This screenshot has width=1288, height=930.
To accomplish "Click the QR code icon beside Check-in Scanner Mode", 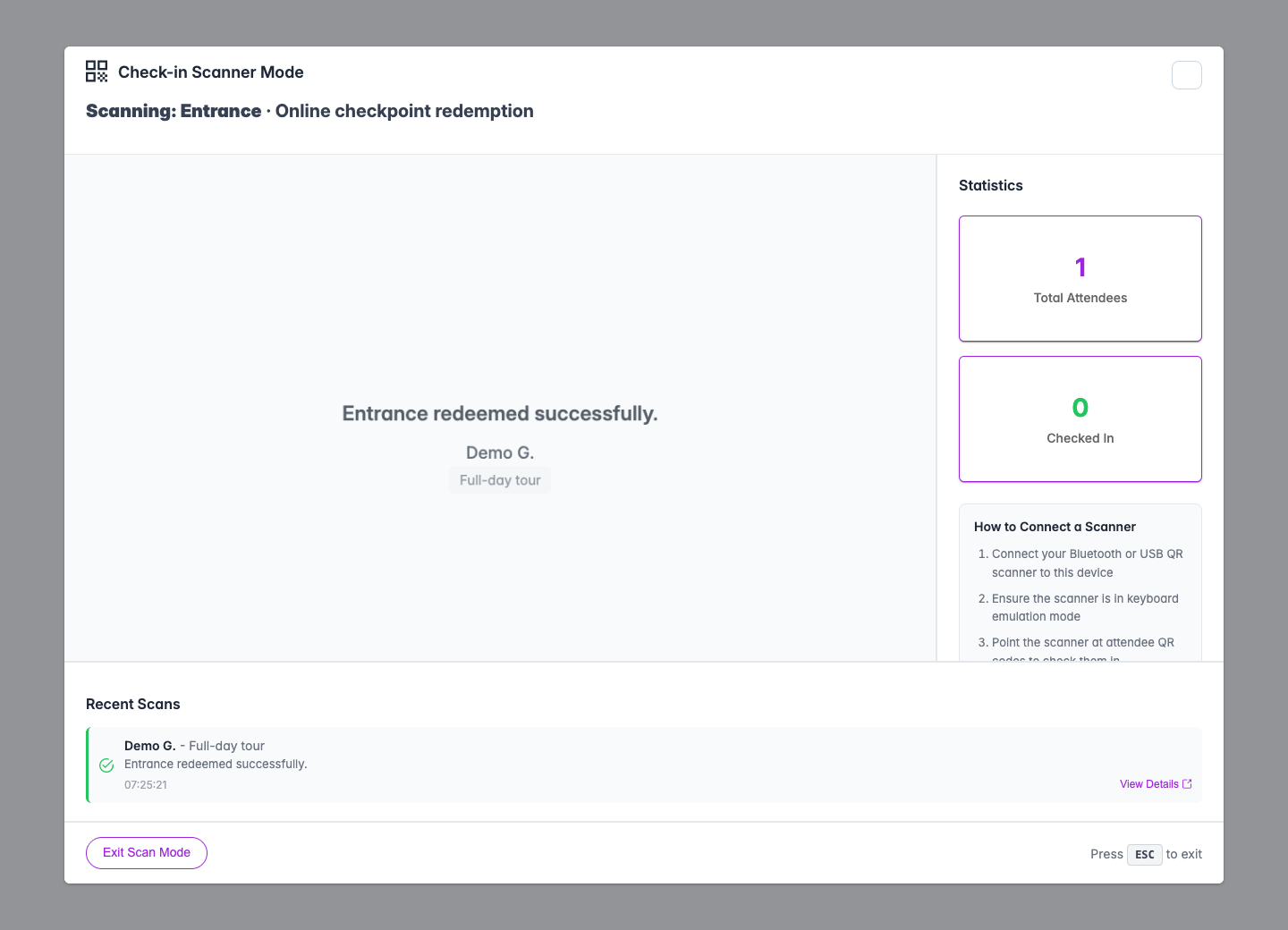I will (97, 72).
